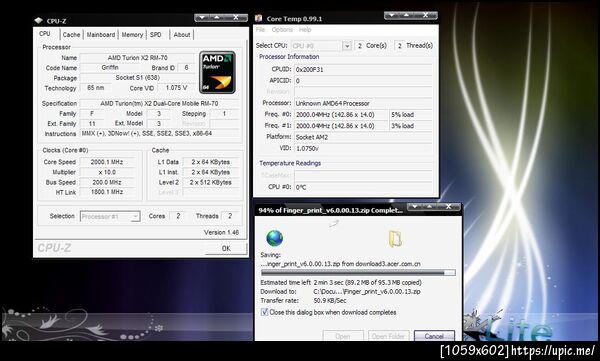
Task: Click the CPU-Z title bar icon
Action: [38, 21]
